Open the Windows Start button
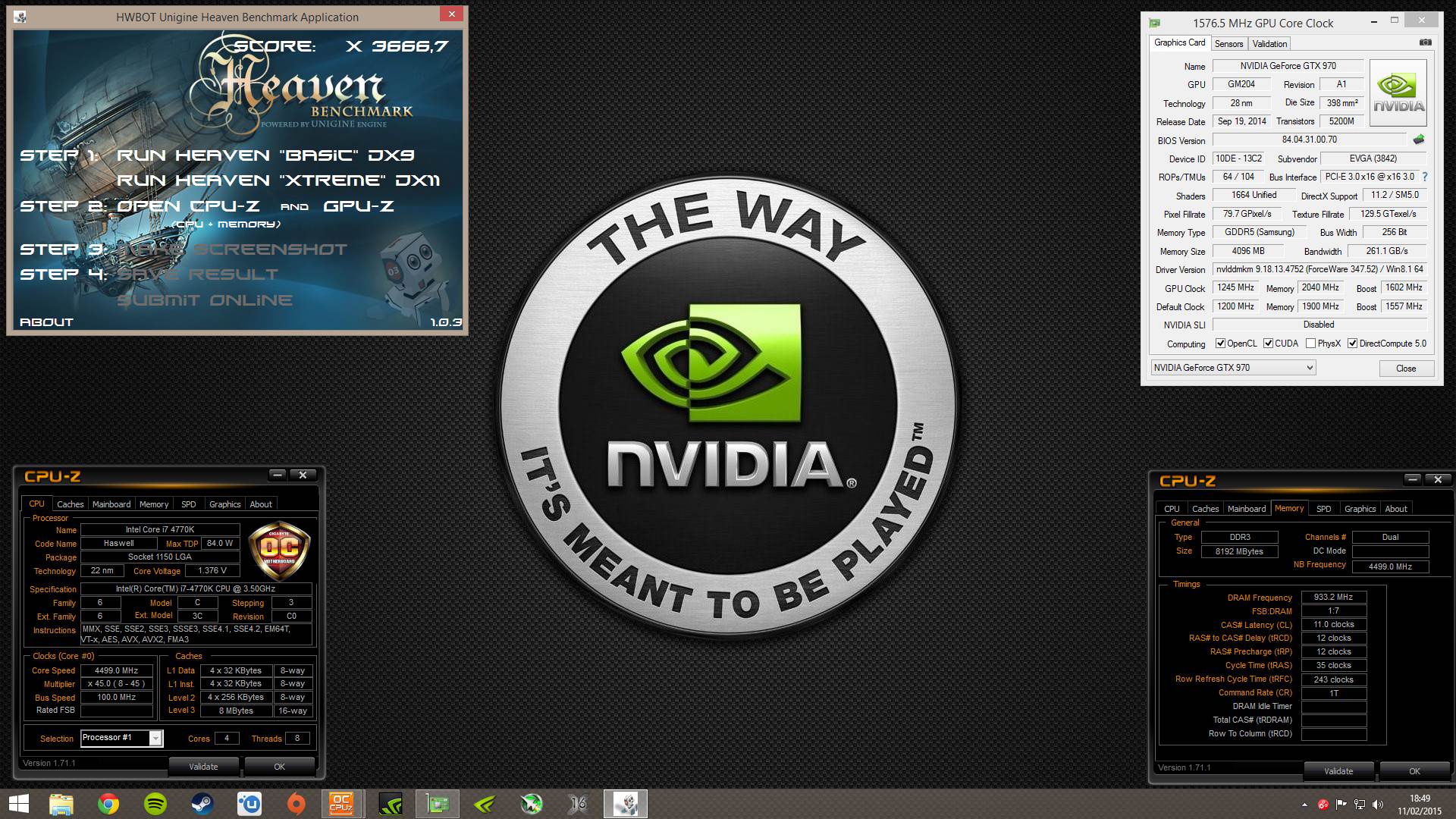This screenshot has width=1456, height=819. tap(19, 804)
